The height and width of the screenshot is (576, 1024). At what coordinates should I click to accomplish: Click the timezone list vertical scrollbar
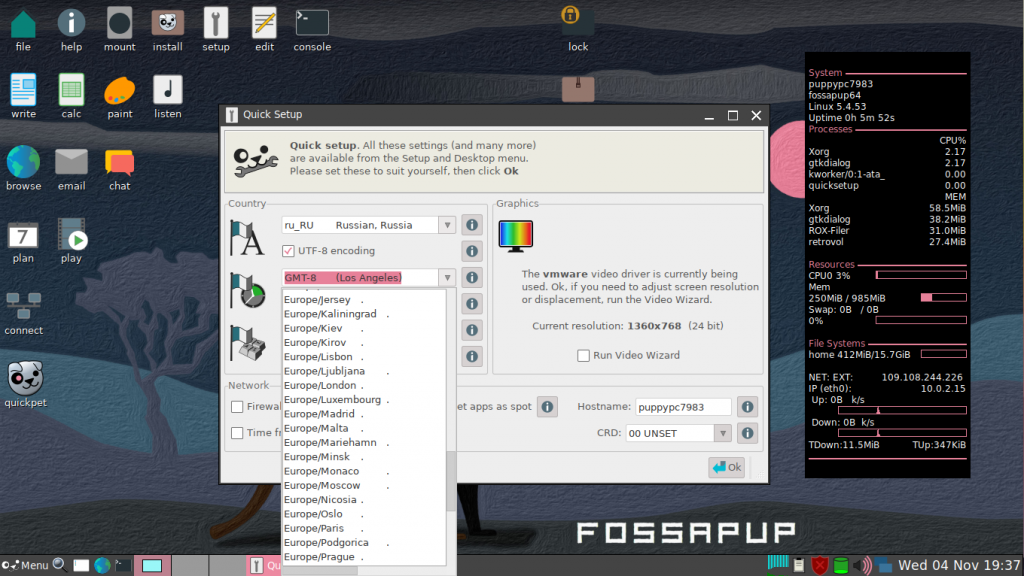coord(451,481)
